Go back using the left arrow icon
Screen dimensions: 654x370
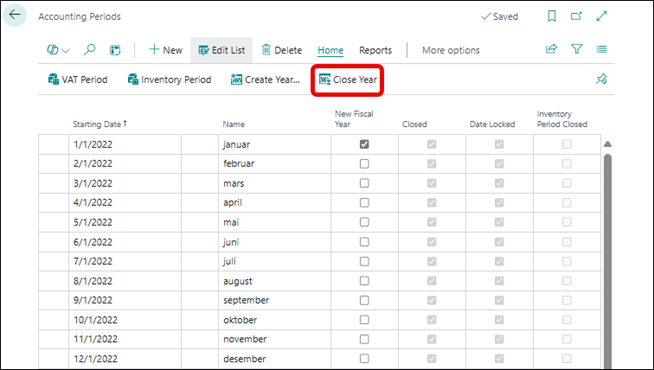(15, 15)
